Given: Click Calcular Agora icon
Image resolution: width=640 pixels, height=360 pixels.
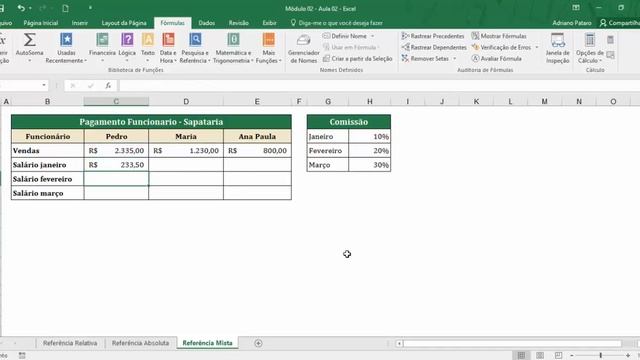Looking at the screenshot, I should tap(610, 40).
